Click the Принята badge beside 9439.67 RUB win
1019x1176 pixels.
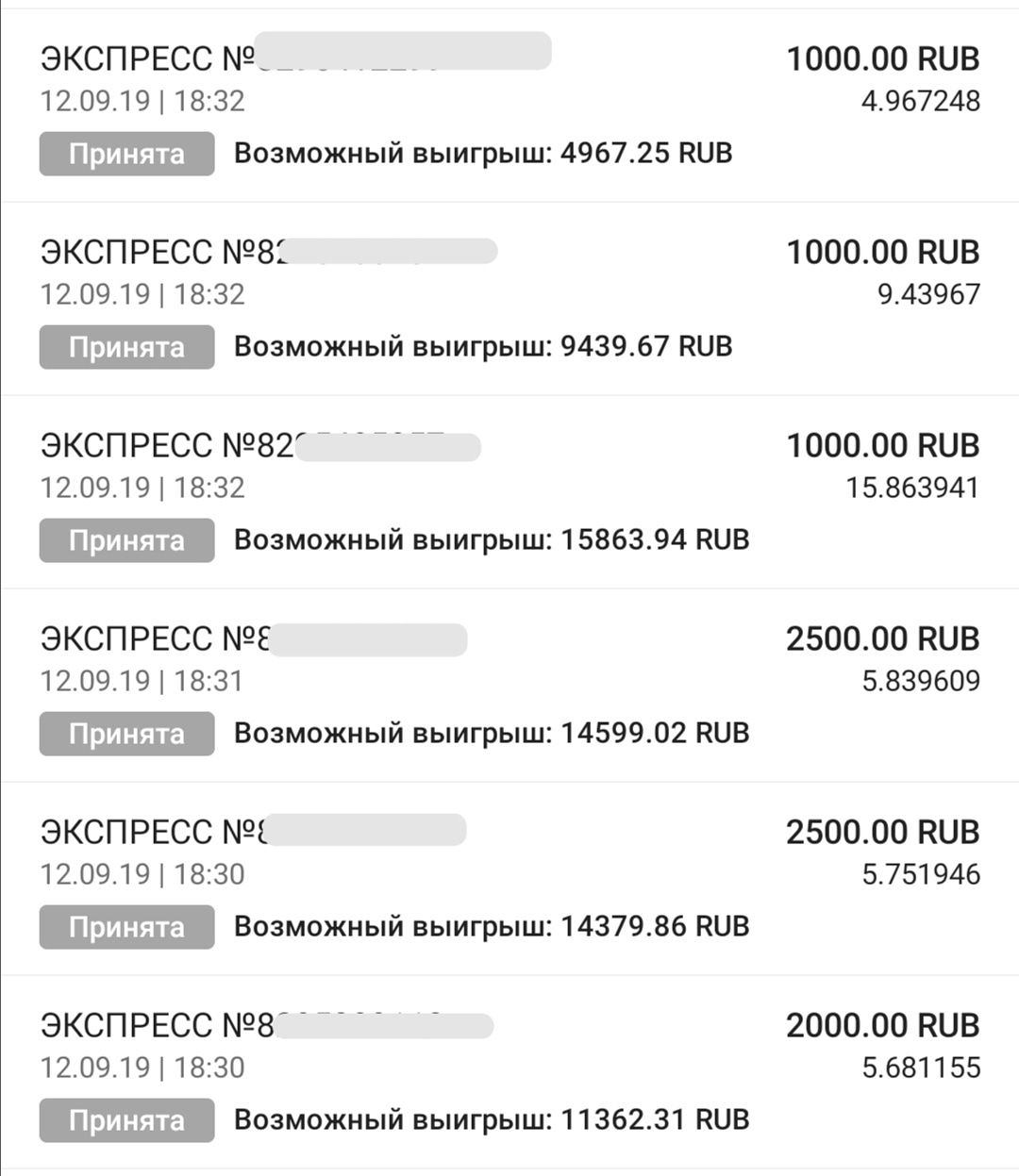tap(126, 347)
